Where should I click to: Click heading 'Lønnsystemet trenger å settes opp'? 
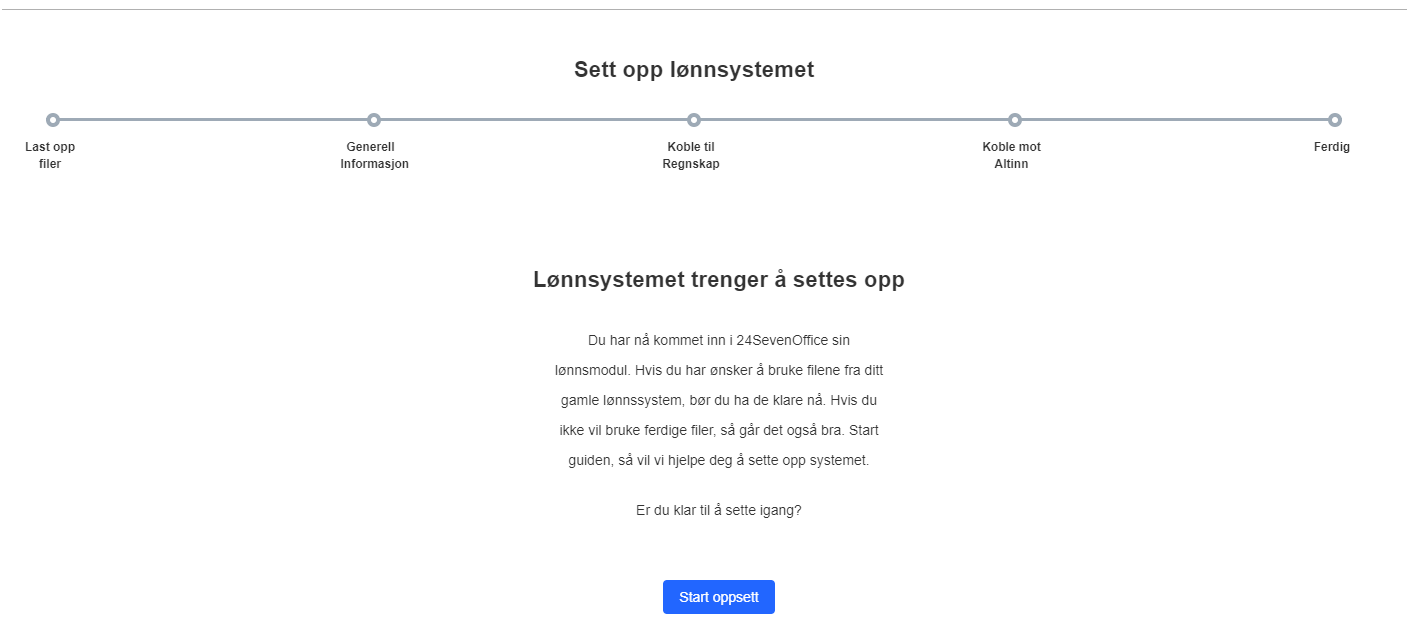(718, 280)
